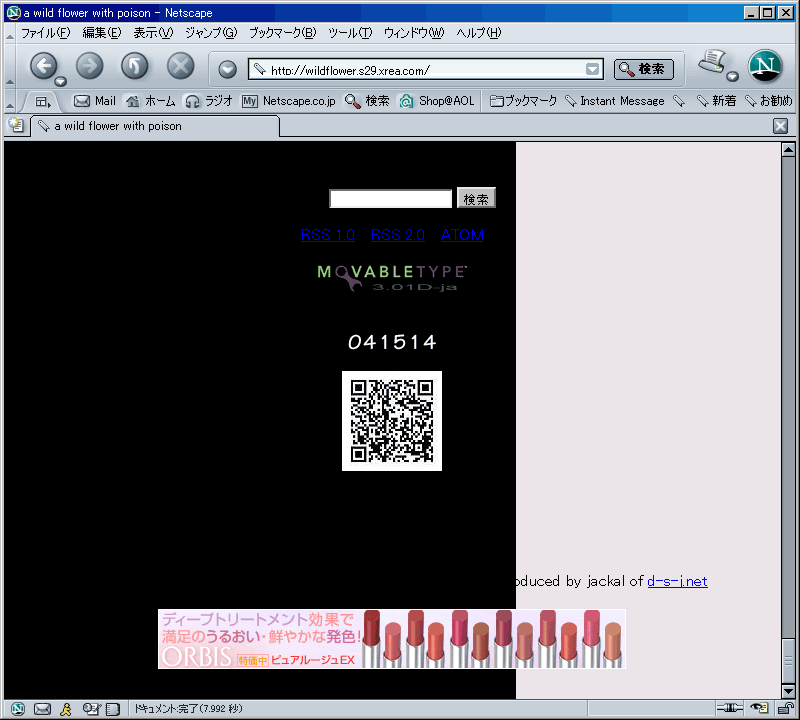The image size is (800, 720).
Task: Collapse the menu bar grippy handle
Action: click(9, 34)
